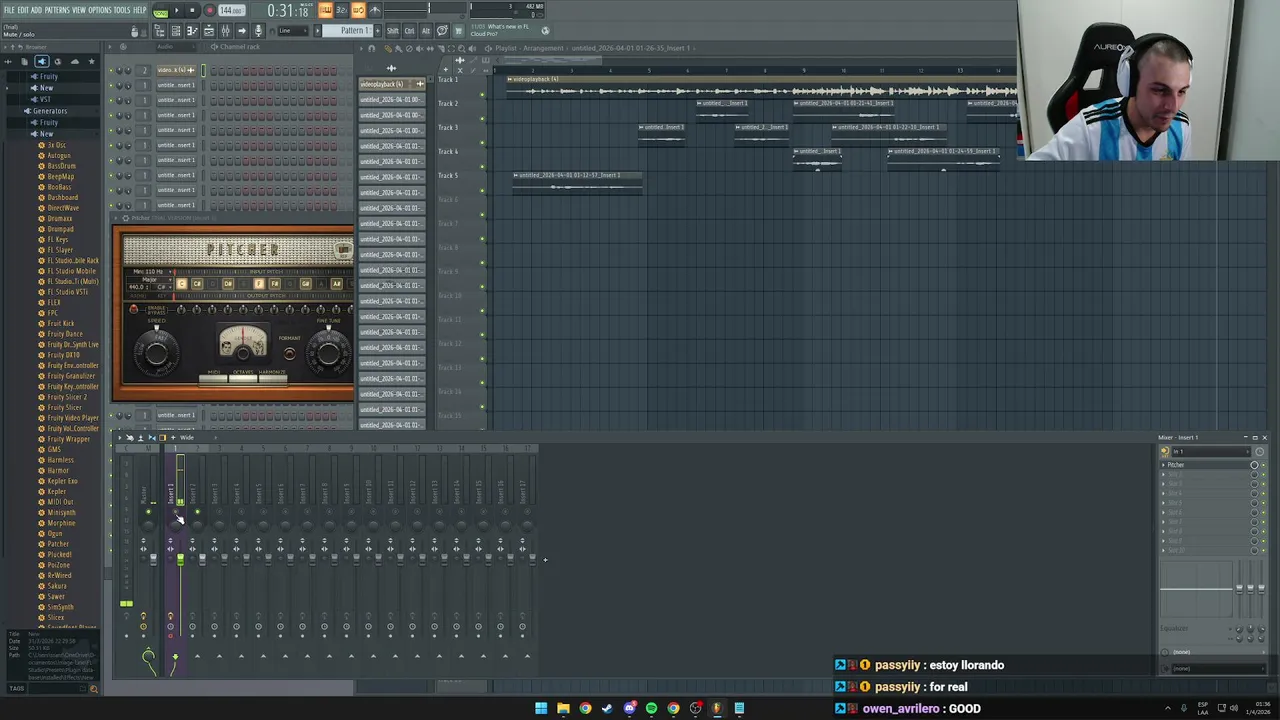
Task: Click the star favorites browser tab icon
Action: (x=91, y=61)
